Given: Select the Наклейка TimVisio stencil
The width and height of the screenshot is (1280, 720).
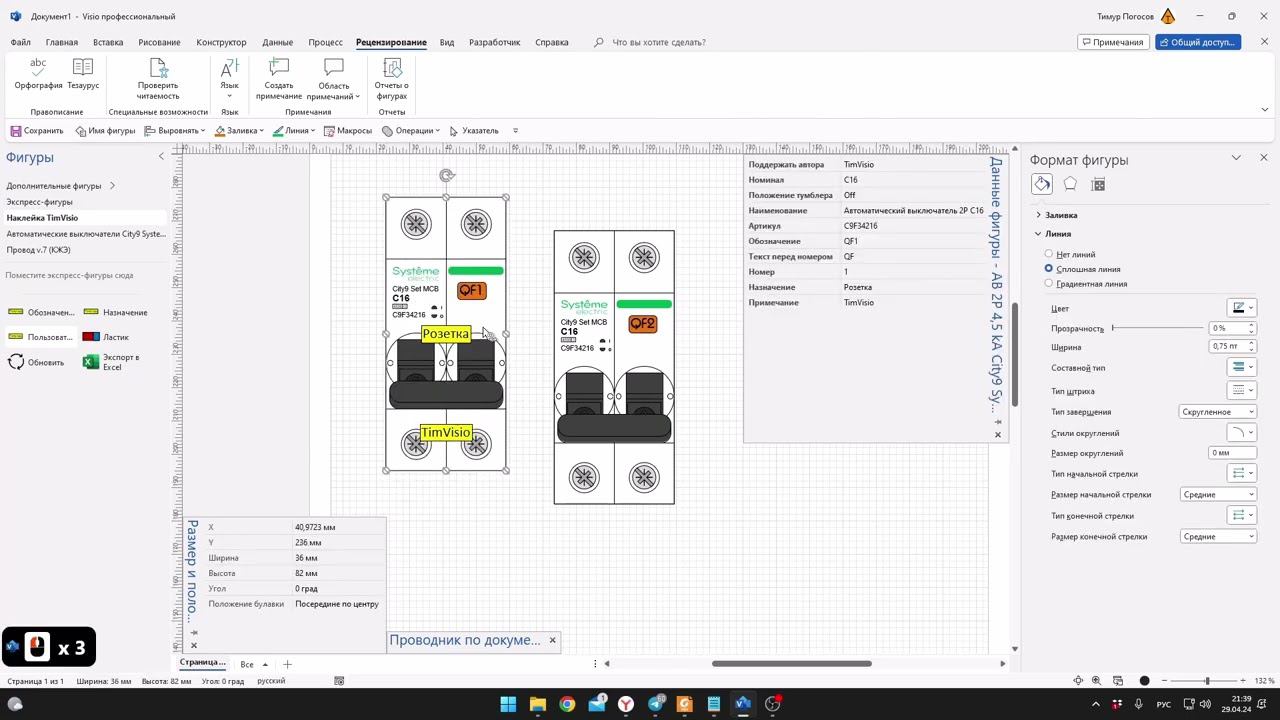Looking at the screenshot, I should click(x=42, y=218).
